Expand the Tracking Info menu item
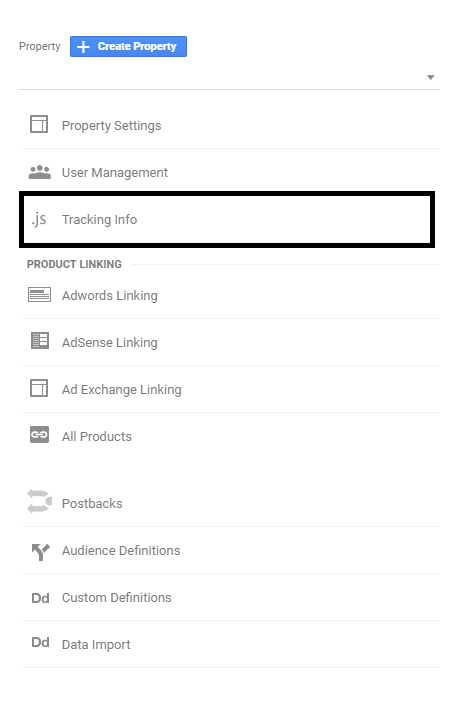Image resolution: width=449 pixels, height=715 pixels. click(x=227, y=219)
